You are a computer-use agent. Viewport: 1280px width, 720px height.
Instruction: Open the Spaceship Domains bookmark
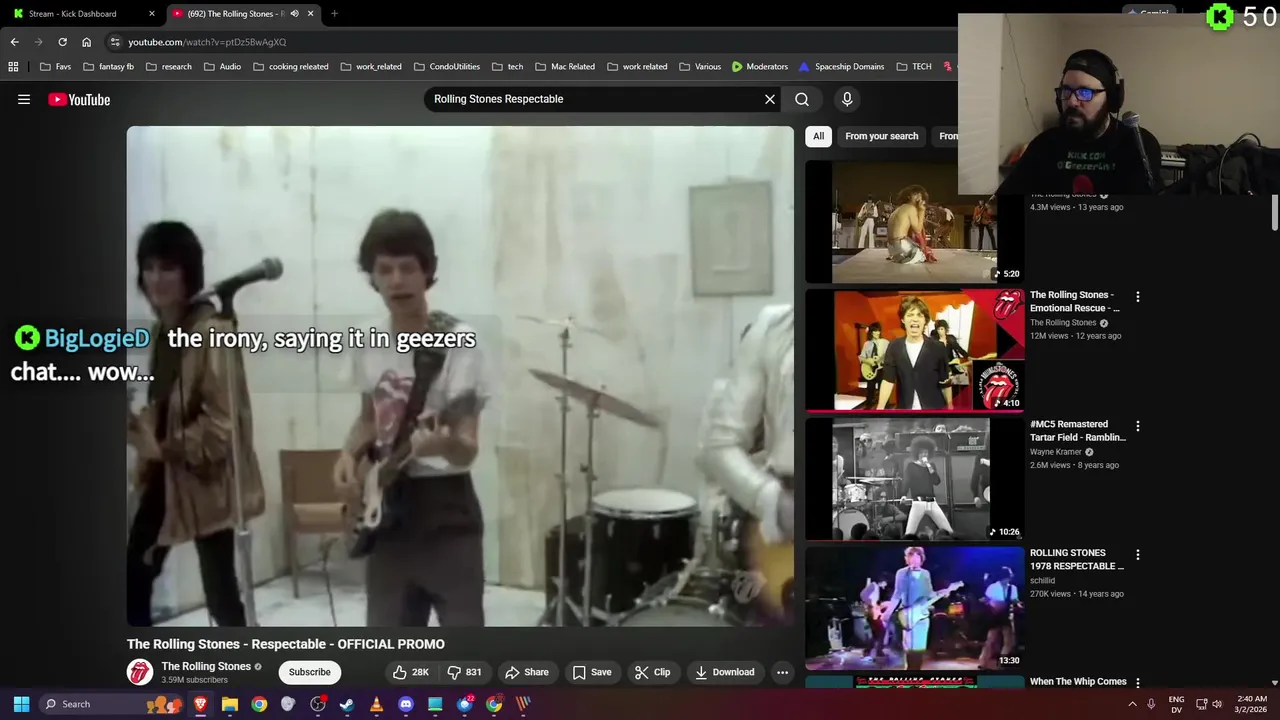841,67
